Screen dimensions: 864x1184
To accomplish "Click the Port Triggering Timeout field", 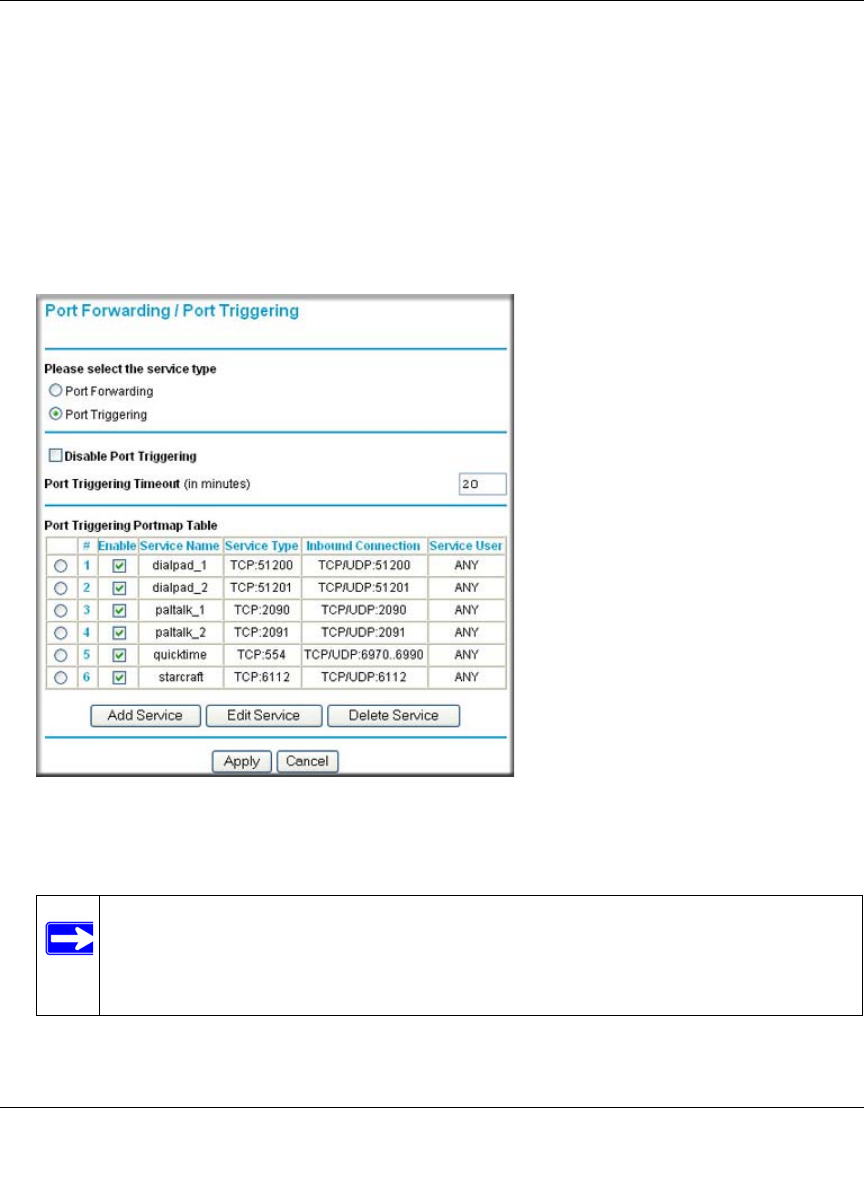I will tap(482, 484).
